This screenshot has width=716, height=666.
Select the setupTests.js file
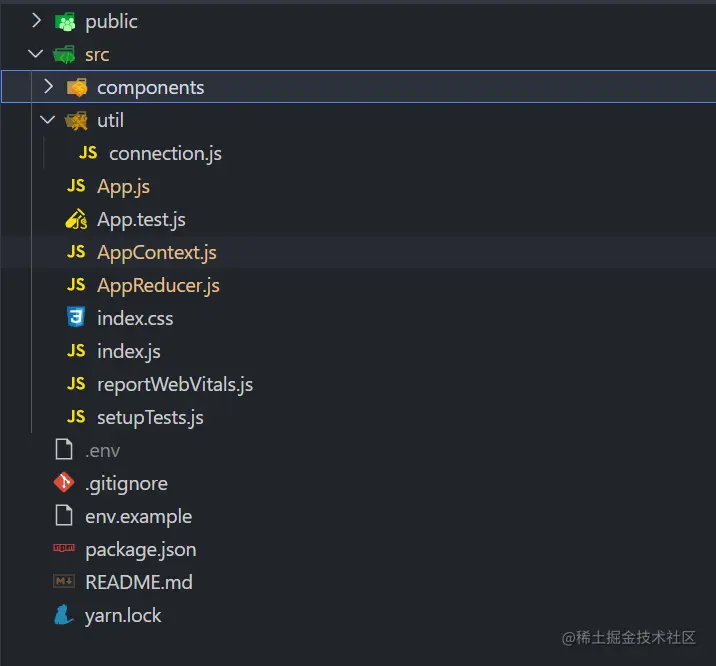(x=150, y=417)
